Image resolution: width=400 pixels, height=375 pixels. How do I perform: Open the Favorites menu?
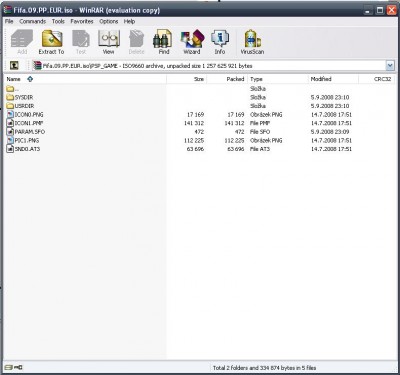(x=82, y=21)
